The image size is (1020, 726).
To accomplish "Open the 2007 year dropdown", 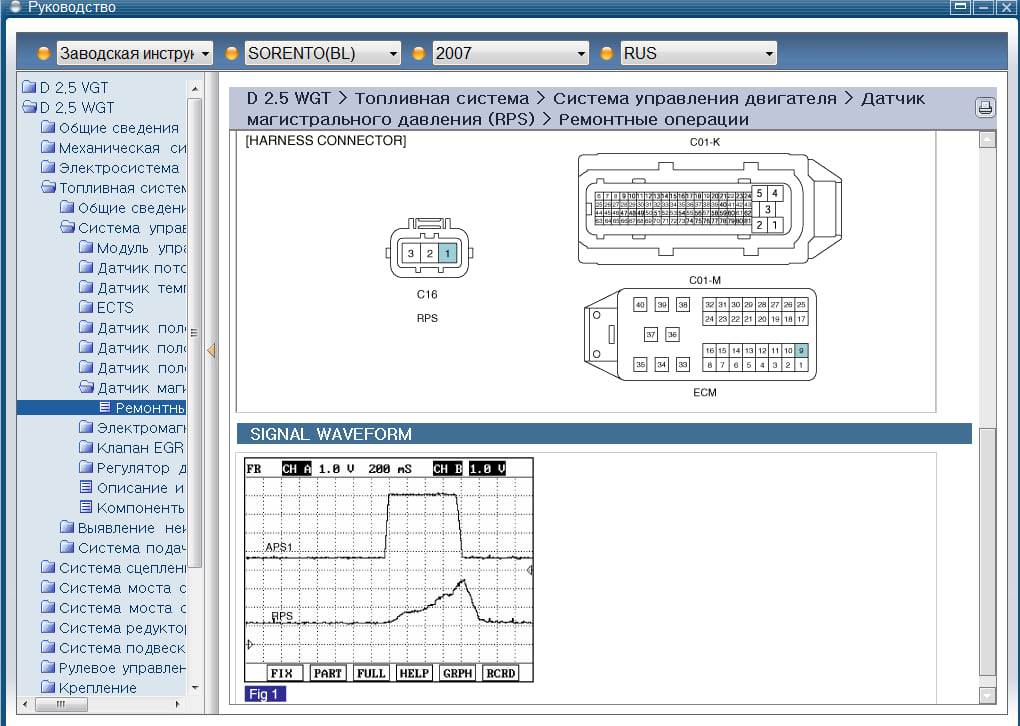I will click(x=510, y=53).
